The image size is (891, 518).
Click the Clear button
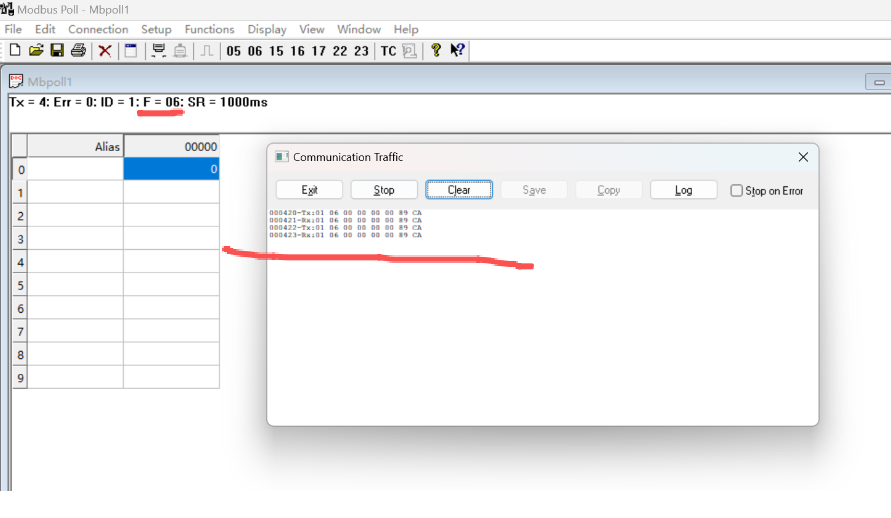(x=459, y=190)
